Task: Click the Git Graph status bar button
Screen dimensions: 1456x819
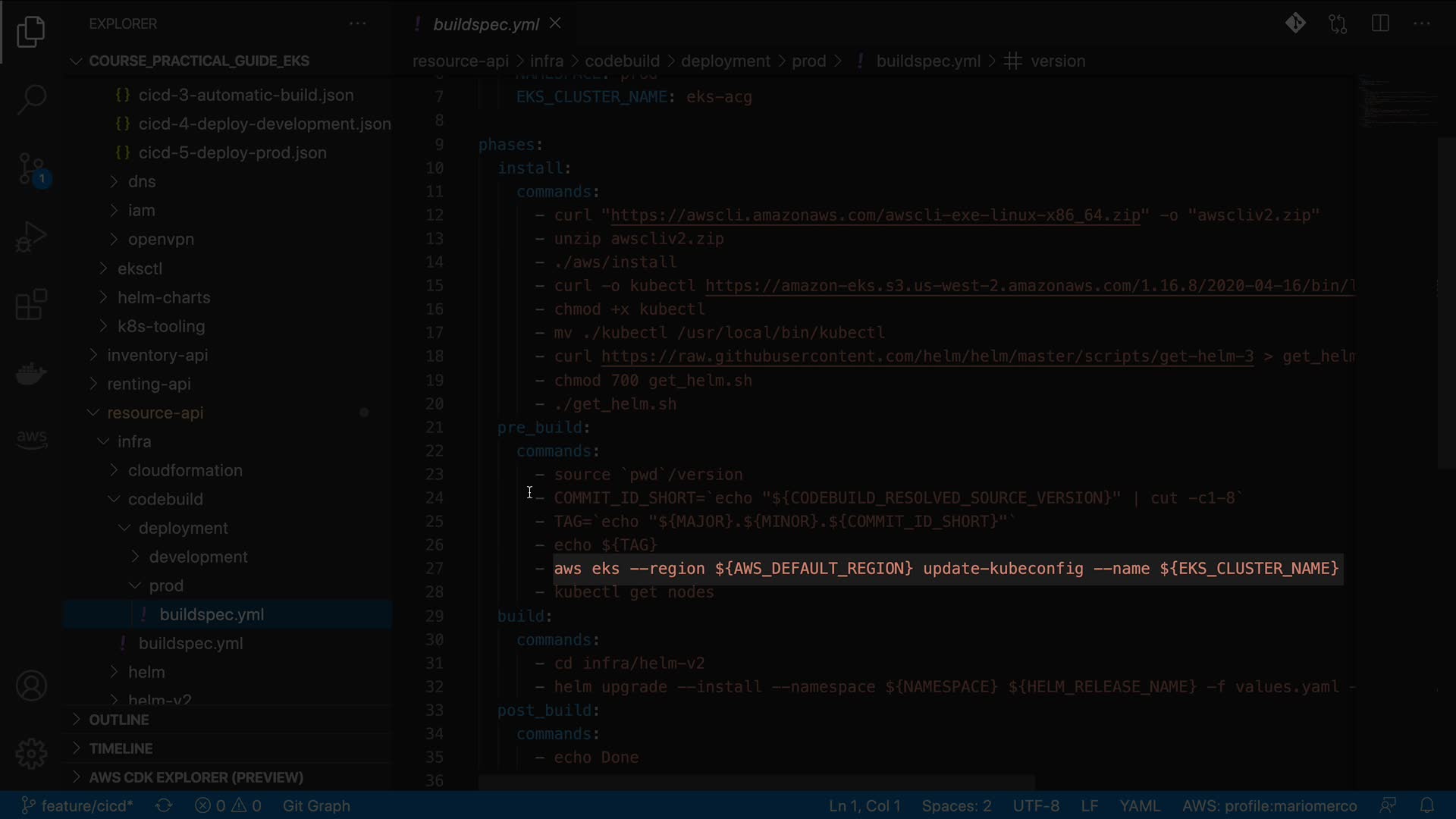Action: 316,805
